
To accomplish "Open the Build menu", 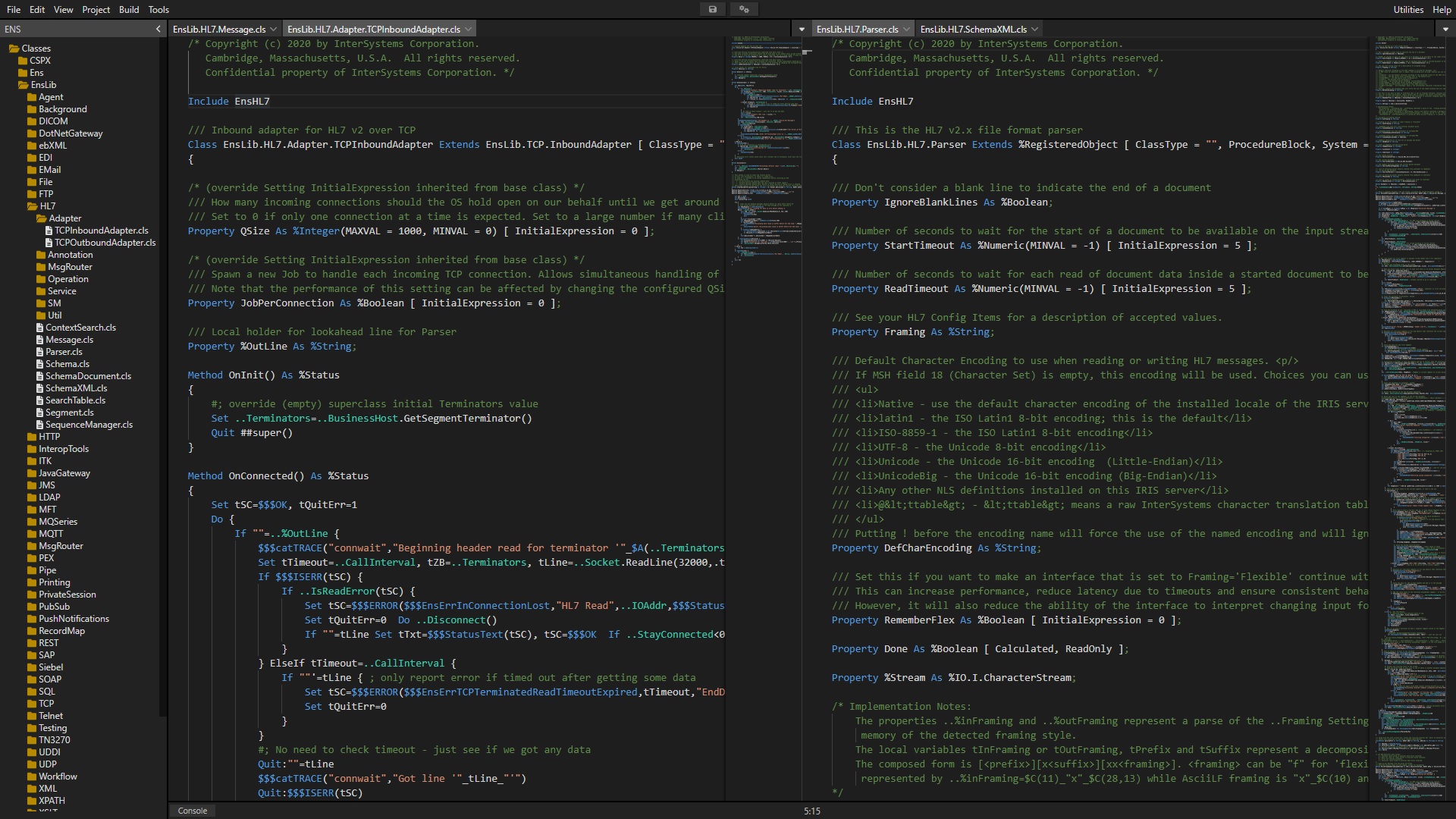I will [x=129, y=9].
